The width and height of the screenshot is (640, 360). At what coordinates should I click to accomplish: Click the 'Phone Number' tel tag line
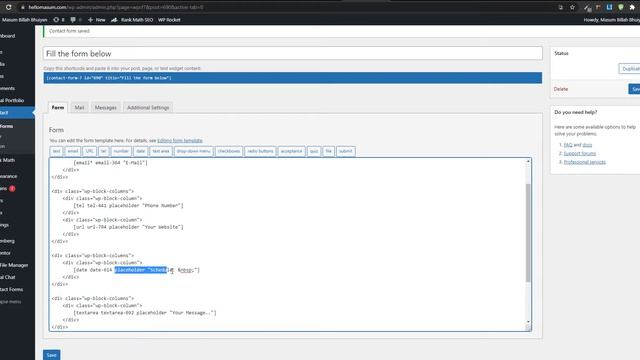(x=129, y=205)
